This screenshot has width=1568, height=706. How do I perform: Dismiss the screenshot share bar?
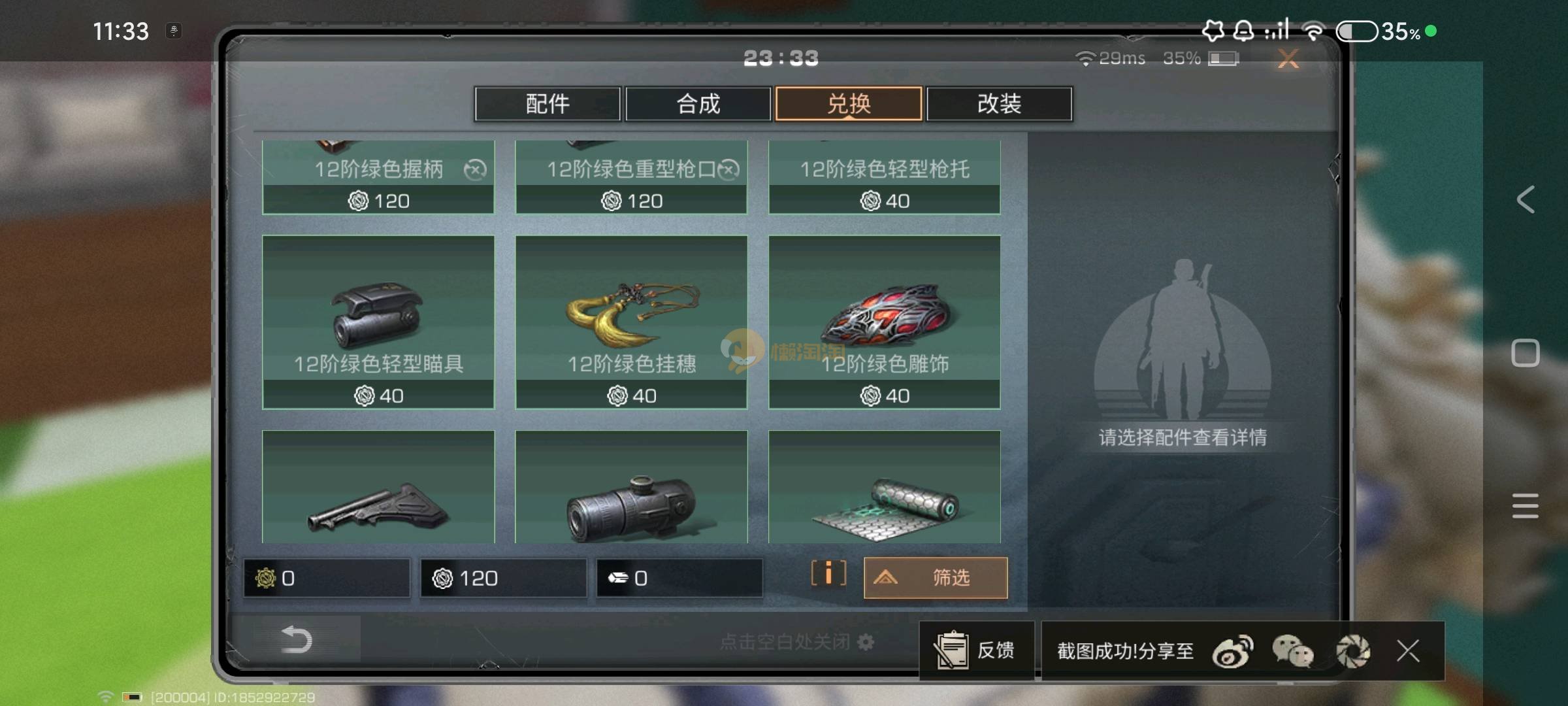click(1408, 651)
